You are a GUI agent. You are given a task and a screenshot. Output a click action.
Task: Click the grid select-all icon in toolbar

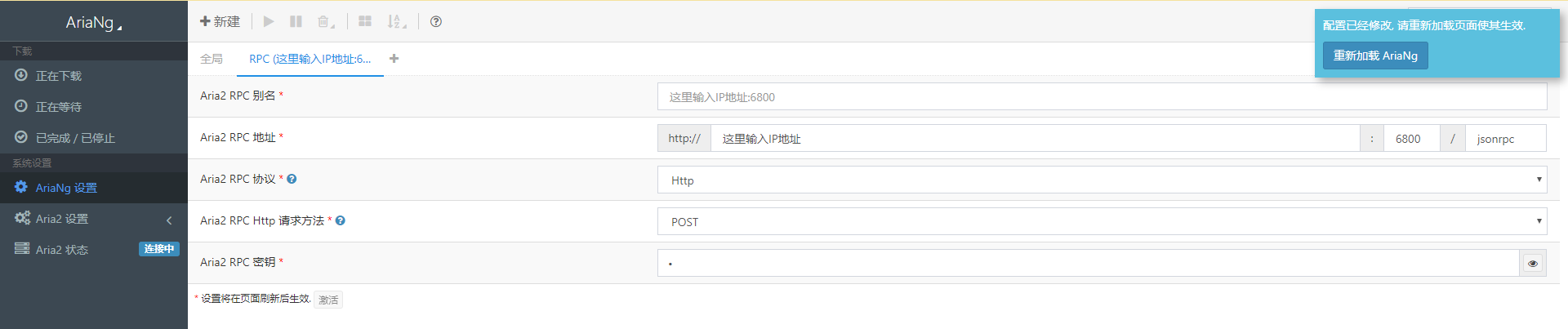[x=365, y=22]
